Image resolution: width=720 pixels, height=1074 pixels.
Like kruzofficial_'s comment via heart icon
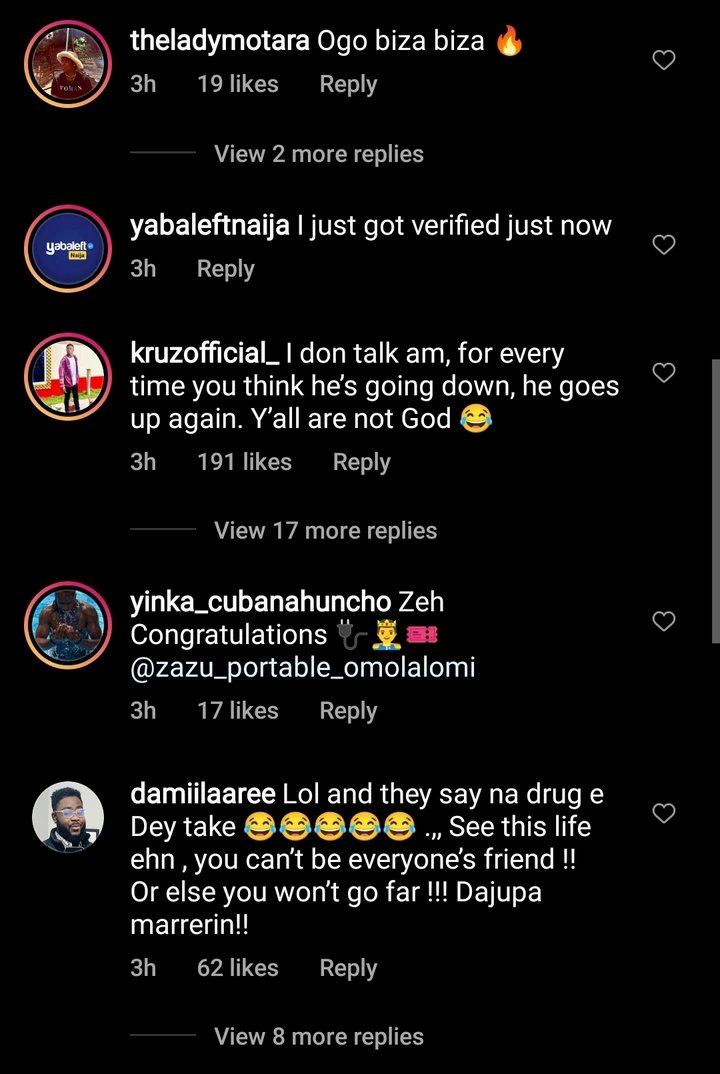[663, 373]
